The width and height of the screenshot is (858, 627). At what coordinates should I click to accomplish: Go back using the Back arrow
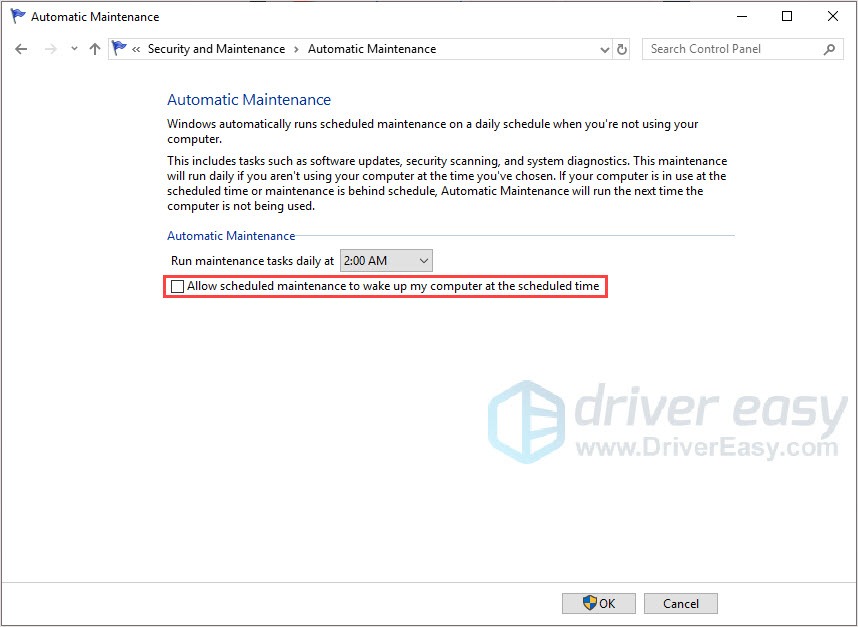(21, 49)
